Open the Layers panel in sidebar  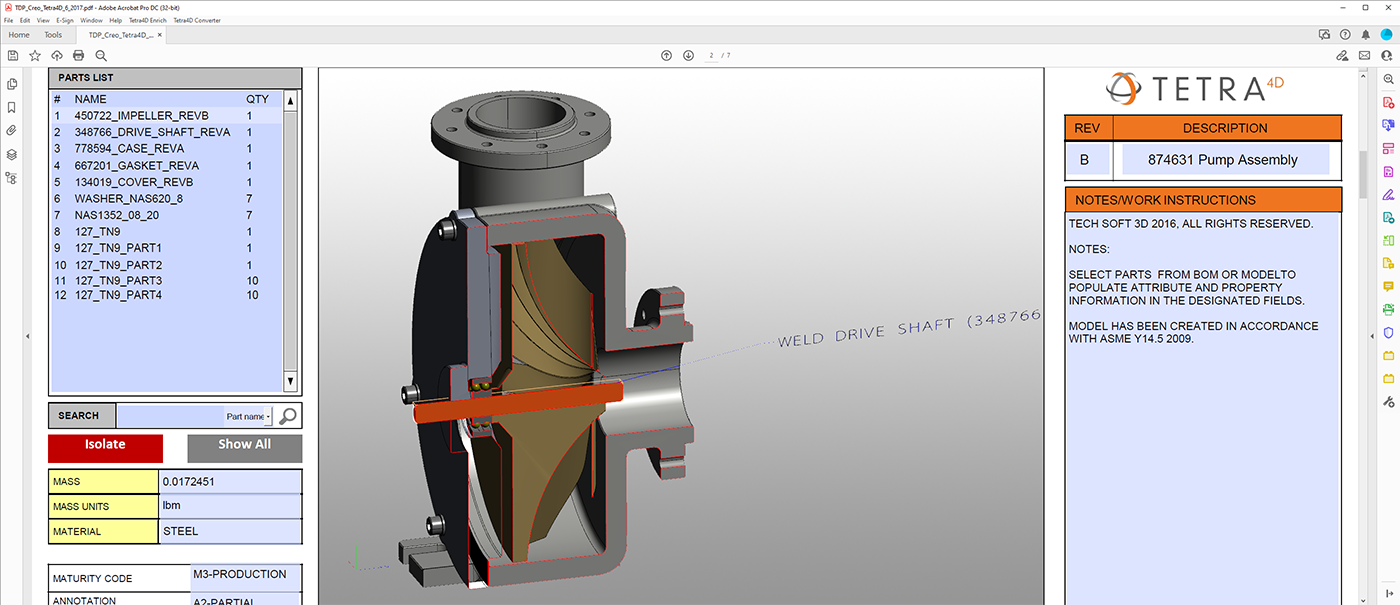pos(11,155)
